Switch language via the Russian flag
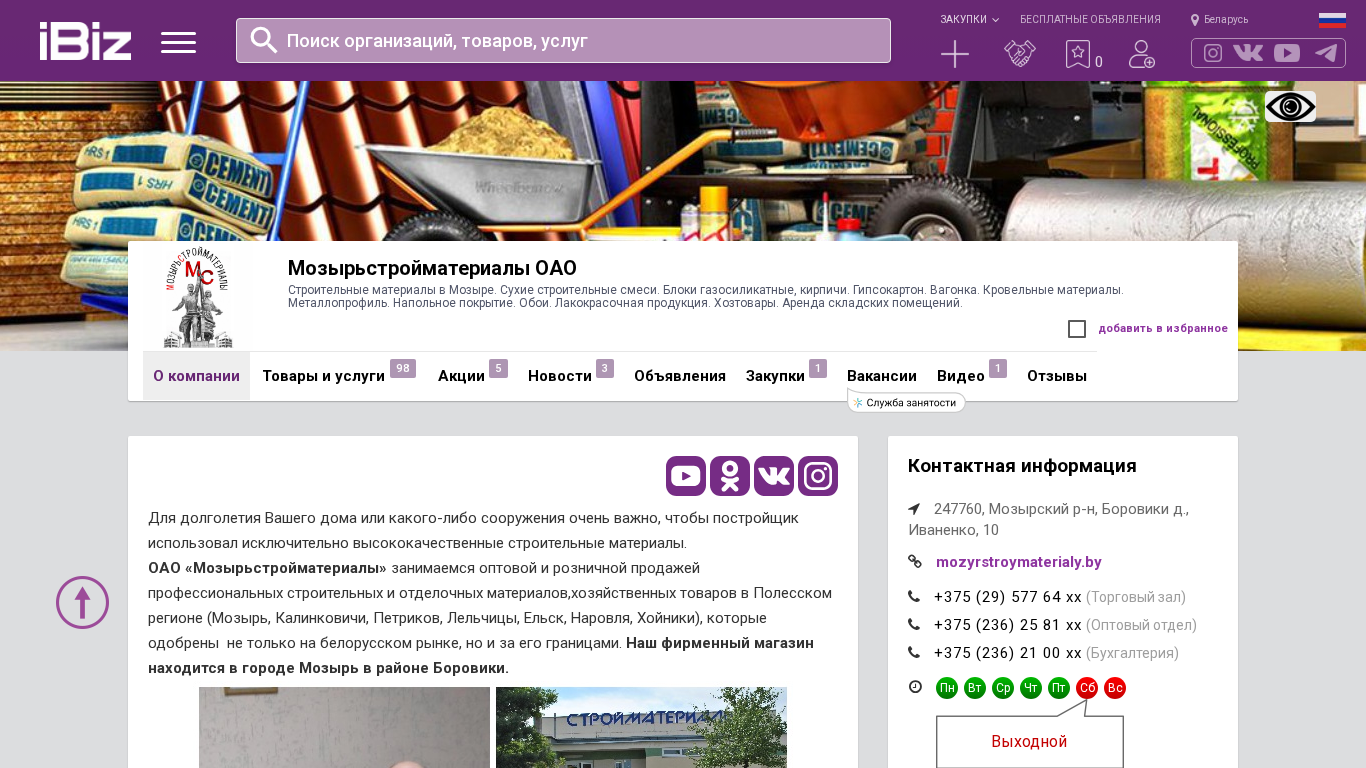The image size is (1366, 768). pyautogui.click(x=1332, y=20)
